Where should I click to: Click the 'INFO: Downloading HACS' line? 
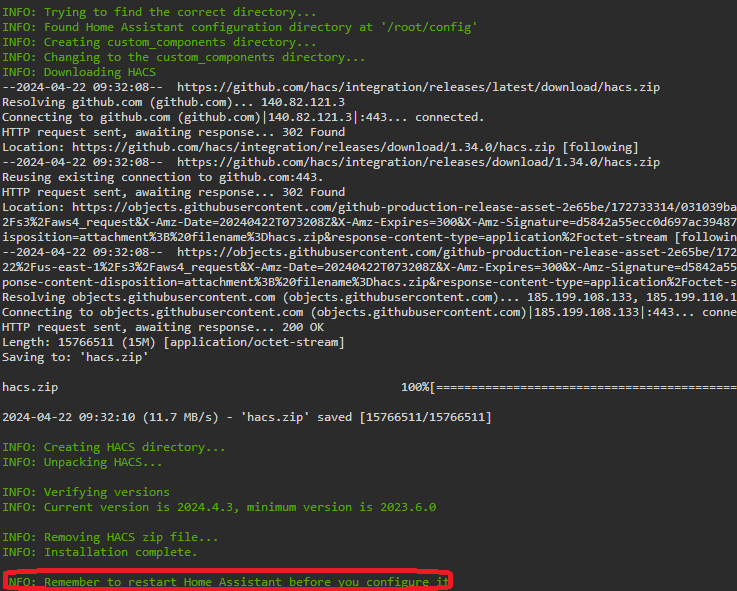click(79, 72)
